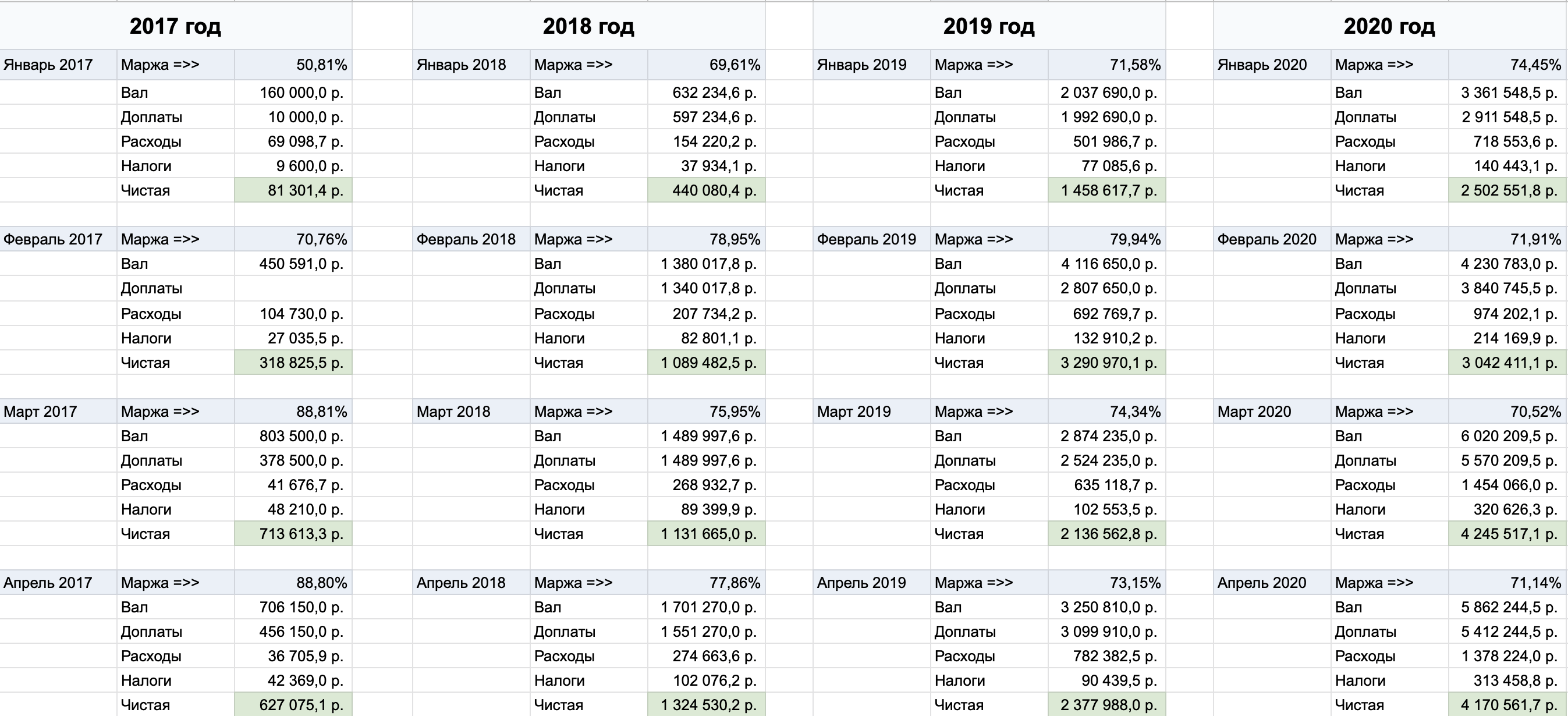Click the Январь 2017 margin value 50,81%
The height and width of the screenshot is (716, 1568).
click(293, 65)
